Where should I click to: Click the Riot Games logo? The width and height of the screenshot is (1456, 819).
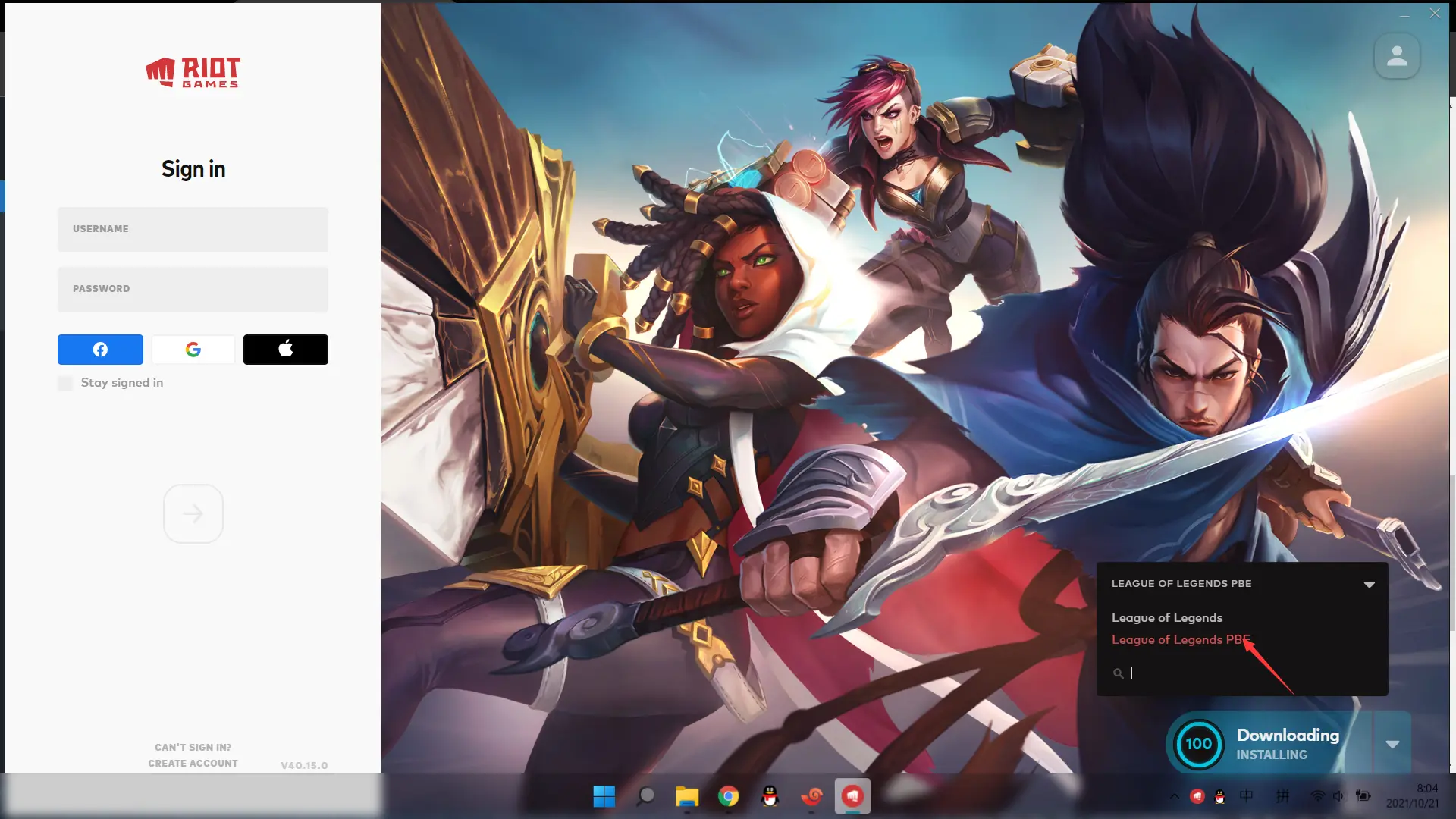click(x=193, y=73)
